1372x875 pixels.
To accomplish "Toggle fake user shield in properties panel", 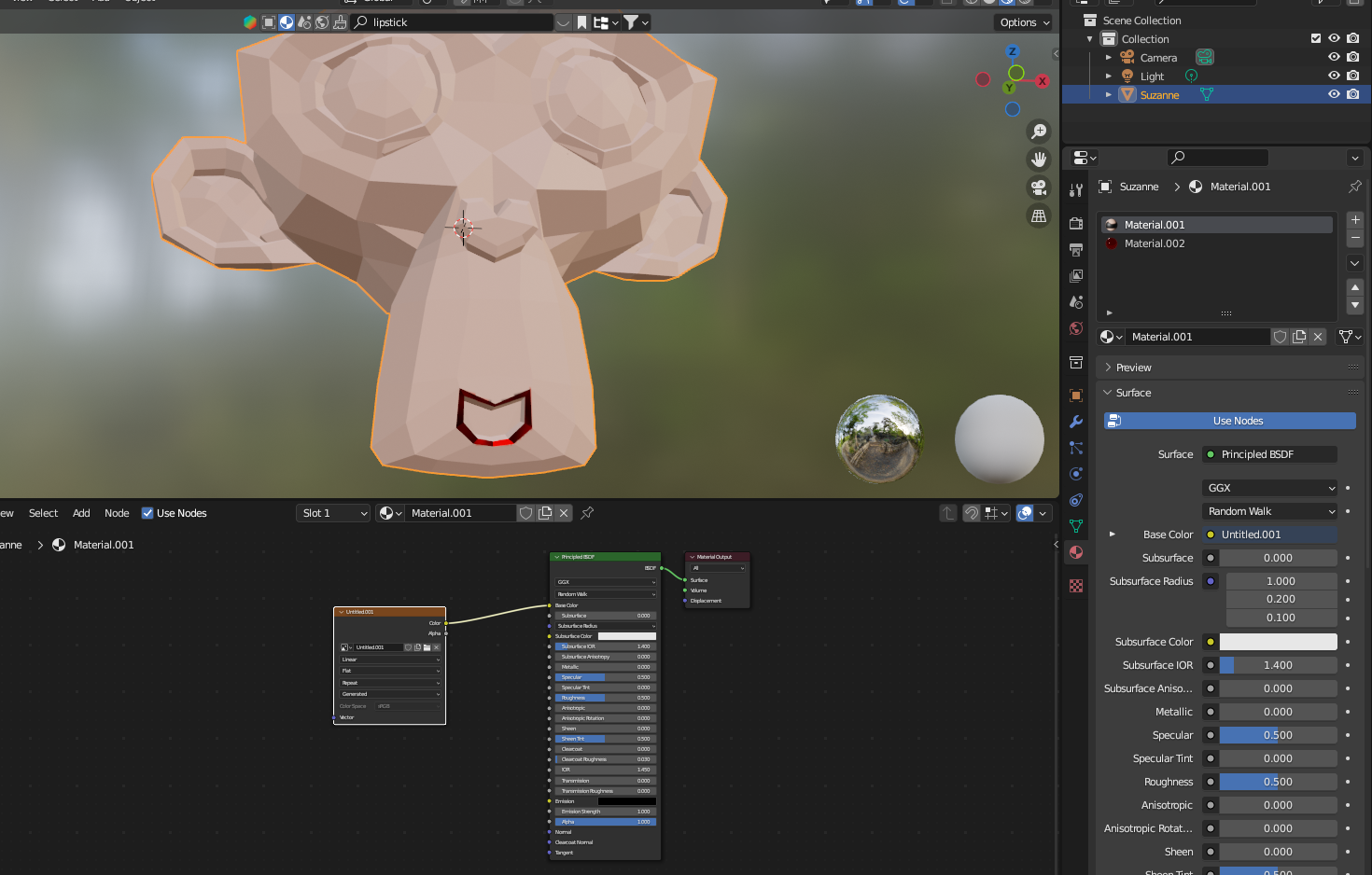I will tap(1281, 337).
